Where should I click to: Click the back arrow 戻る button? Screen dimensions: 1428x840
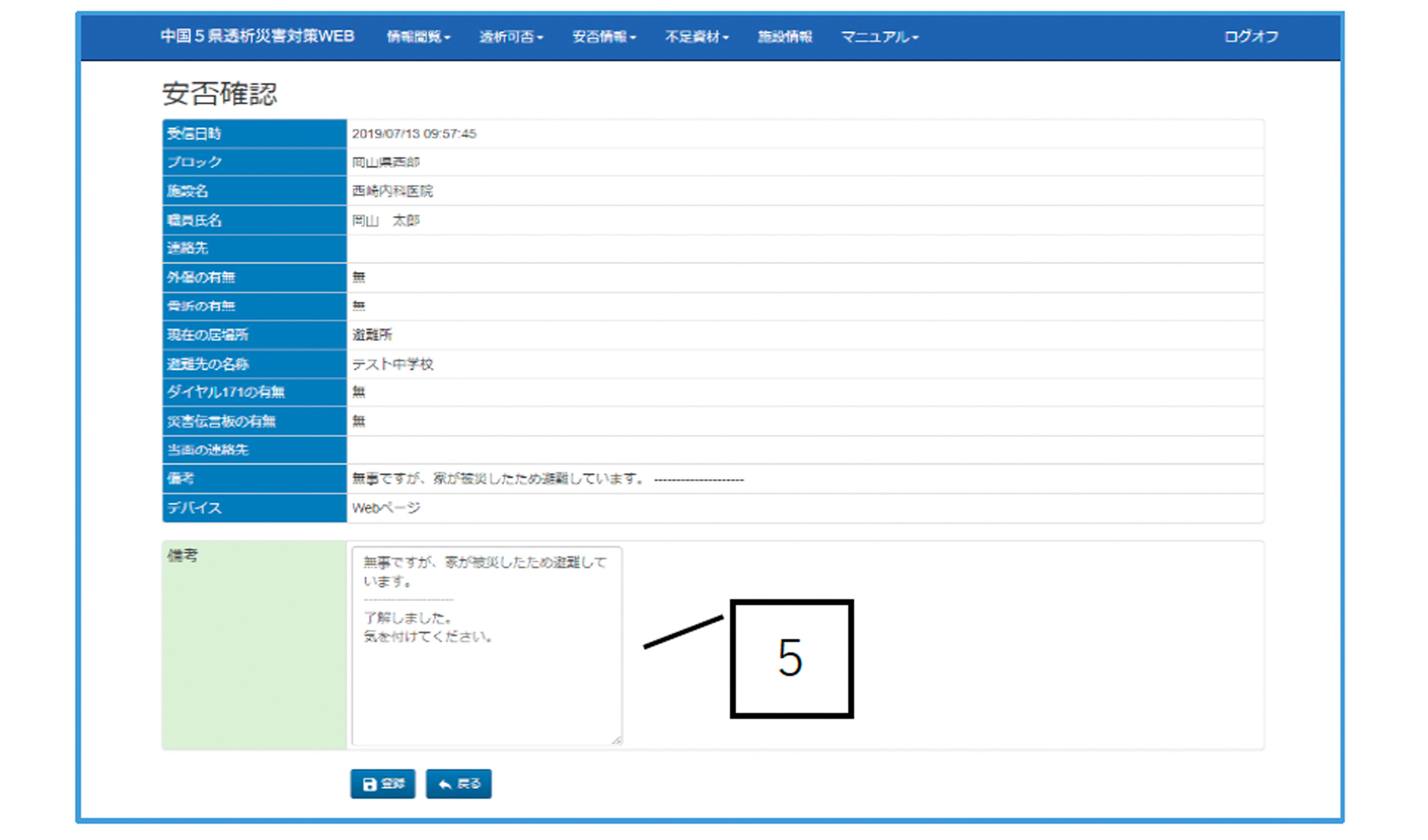[459, 784]
